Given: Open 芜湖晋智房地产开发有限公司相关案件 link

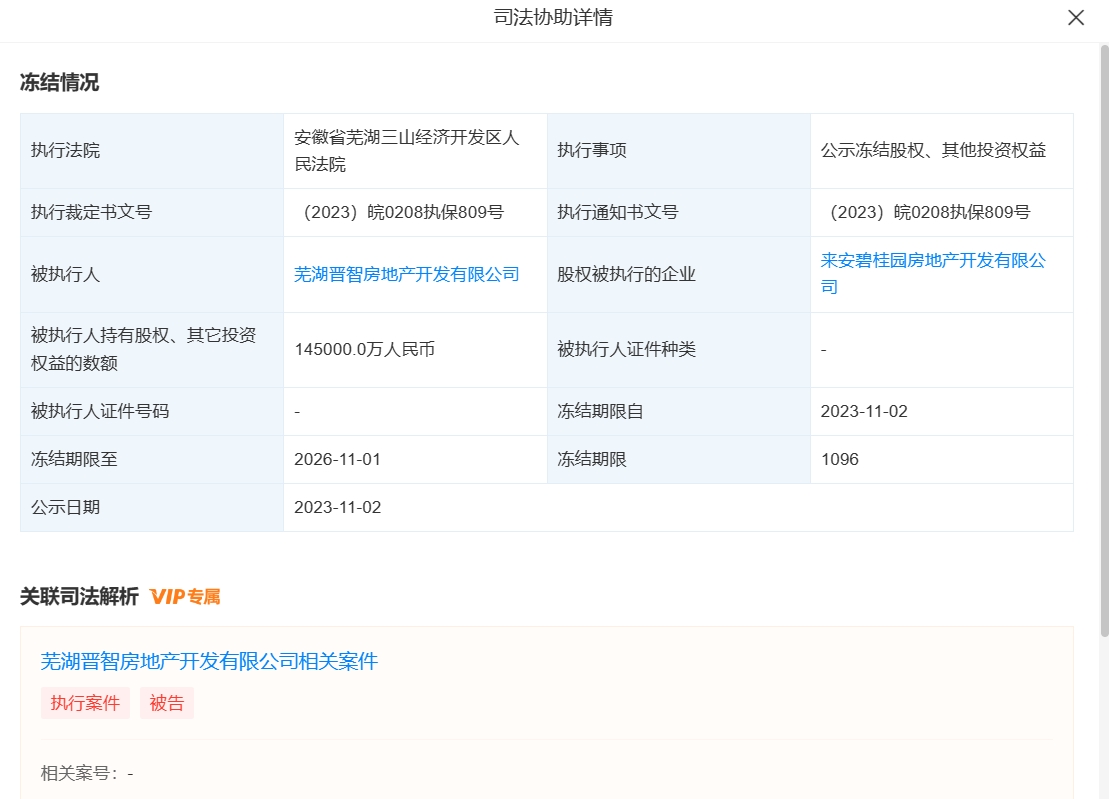Looking at the screenshot, I should pyautogui.click(x=209, y=661).
